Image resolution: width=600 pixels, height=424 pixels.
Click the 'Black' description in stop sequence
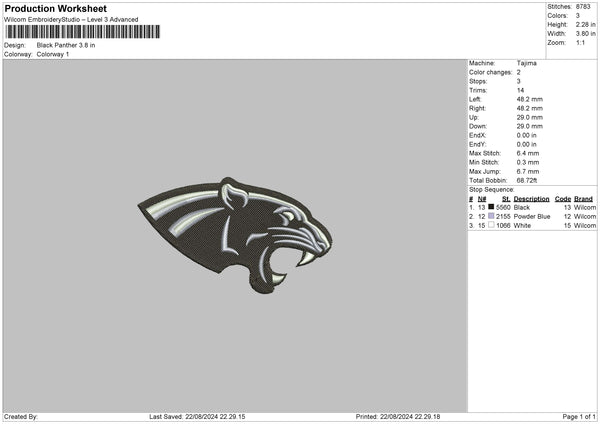(522, 207)
